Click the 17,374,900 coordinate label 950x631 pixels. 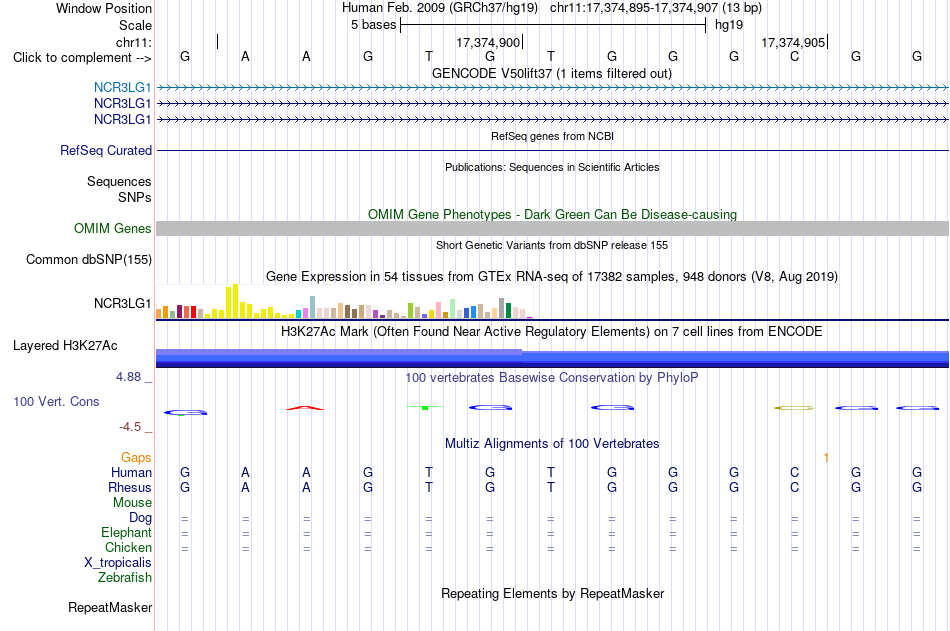coord(488,42)
